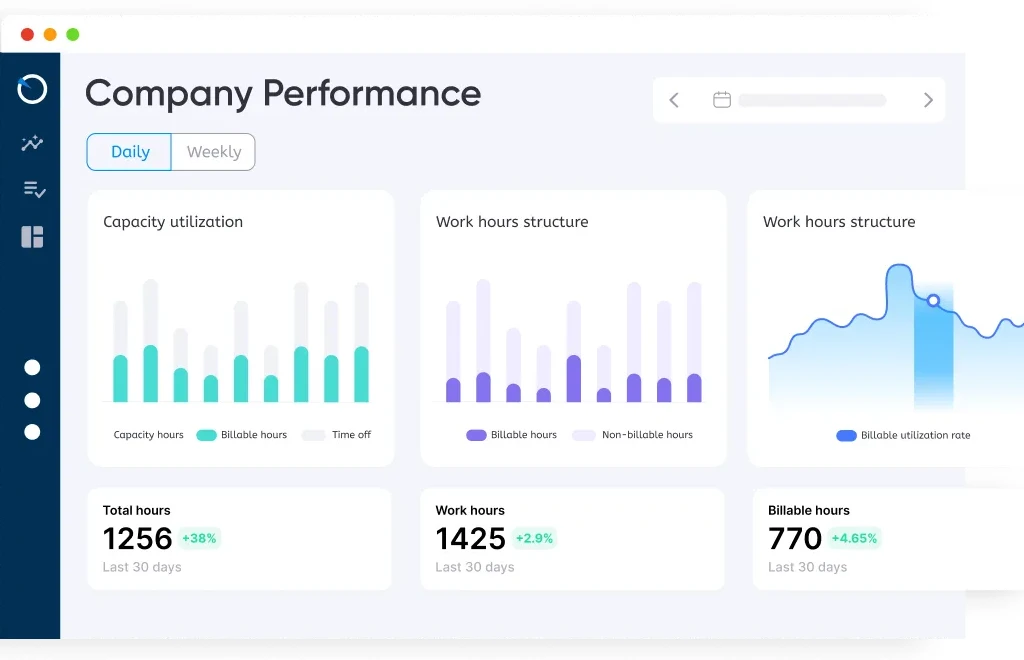Go to next date range with right chevron

(x=928, y=100)
